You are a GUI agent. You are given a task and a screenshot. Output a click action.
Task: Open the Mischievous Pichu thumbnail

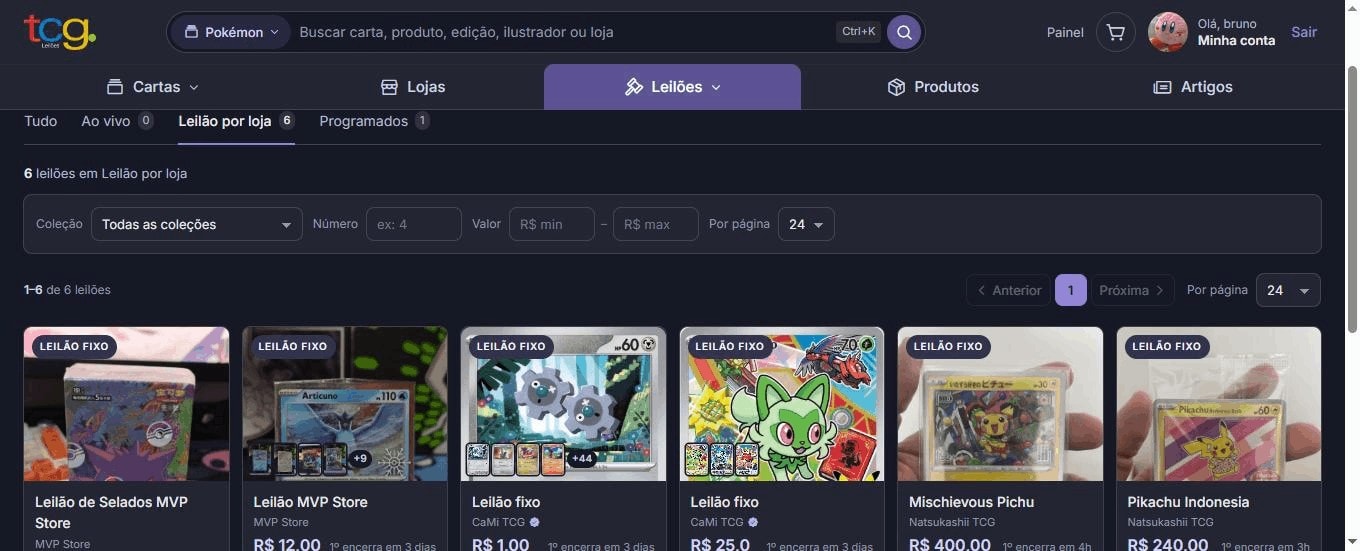pyautogui.click(x=1001, y=404)
